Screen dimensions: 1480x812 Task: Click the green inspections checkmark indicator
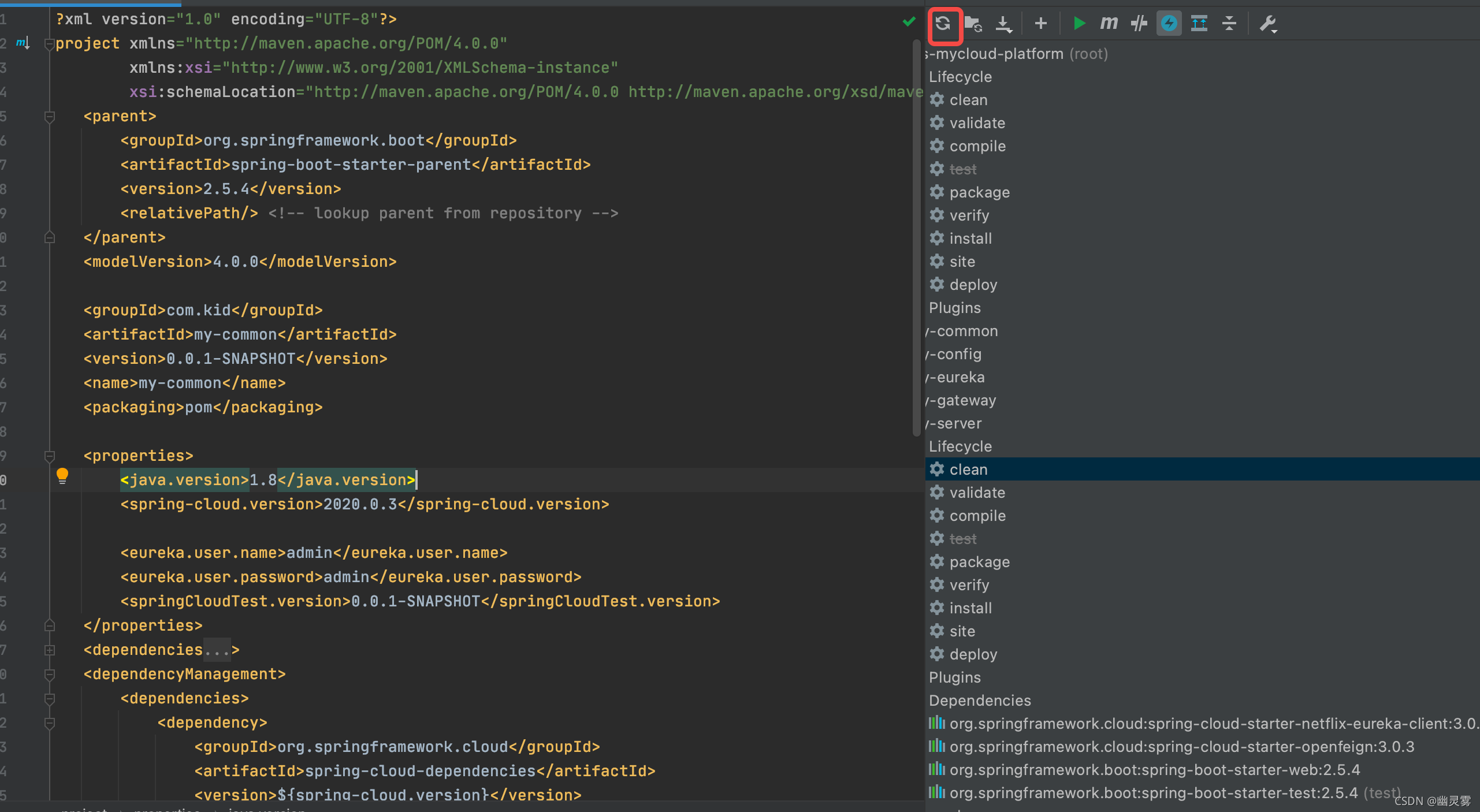[908, 21]
